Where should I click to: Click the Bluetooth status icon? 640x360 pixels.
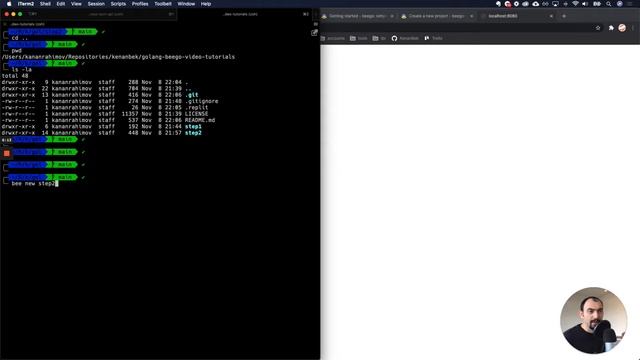(565, 4)
